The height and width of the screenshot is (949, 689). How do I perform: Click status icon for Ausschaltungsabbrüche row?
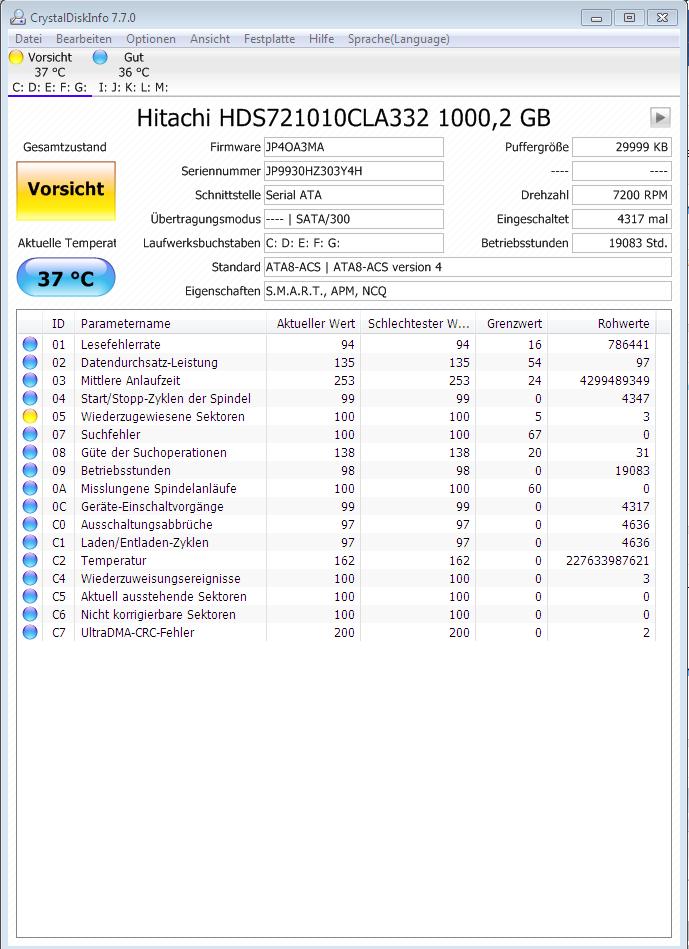[30, 524]
